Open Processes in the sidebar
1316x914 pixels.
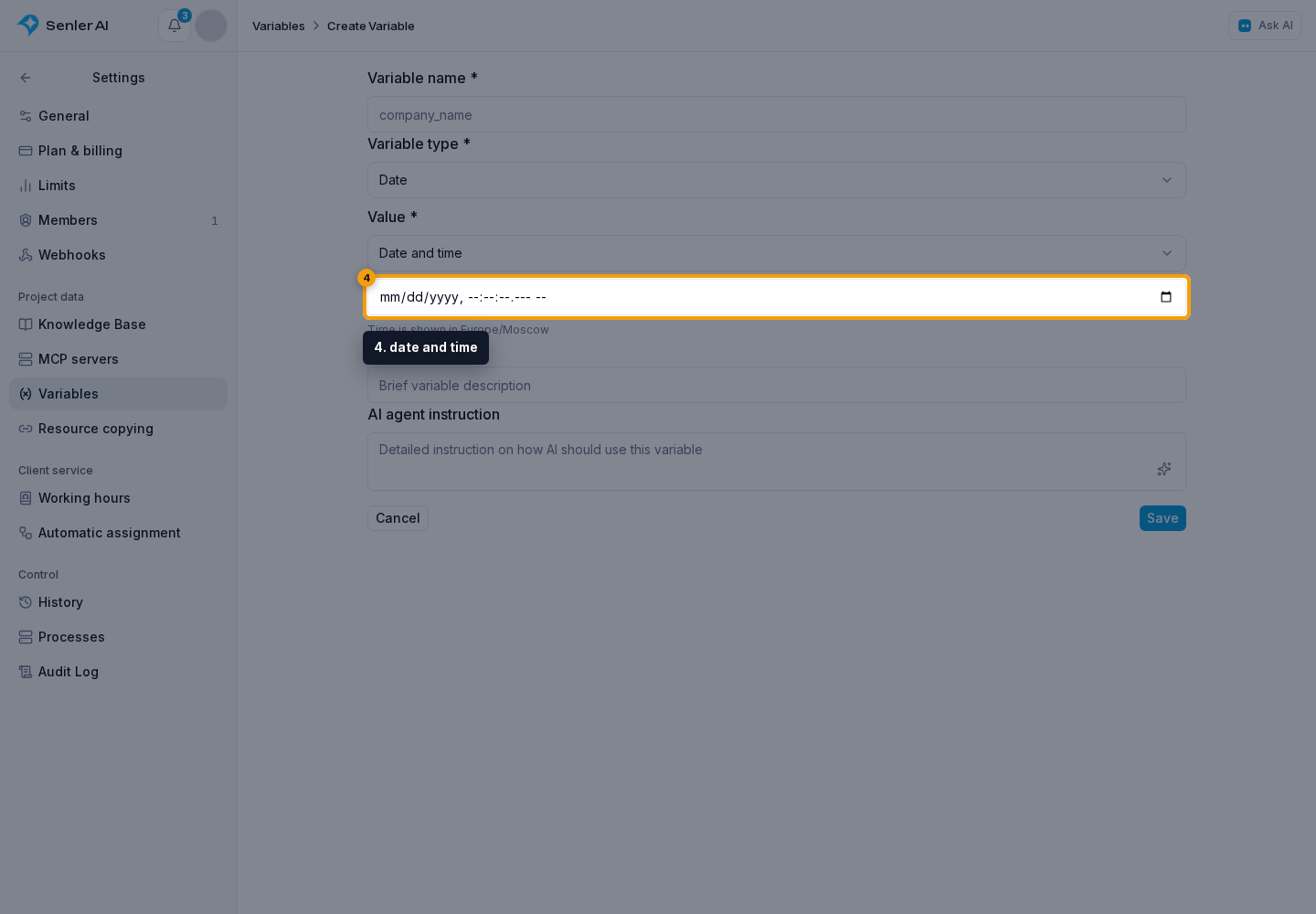(119, 637)
